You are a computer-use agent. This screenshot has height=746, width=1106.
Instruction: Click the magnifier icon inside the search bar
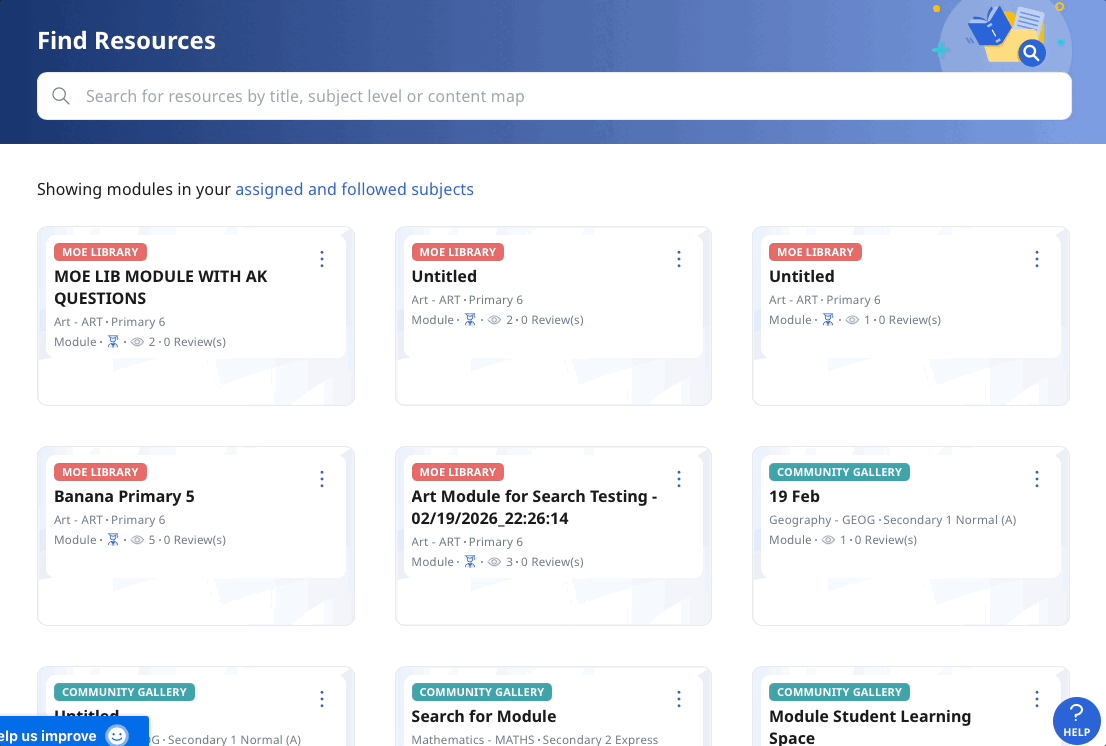coord(60,96)
